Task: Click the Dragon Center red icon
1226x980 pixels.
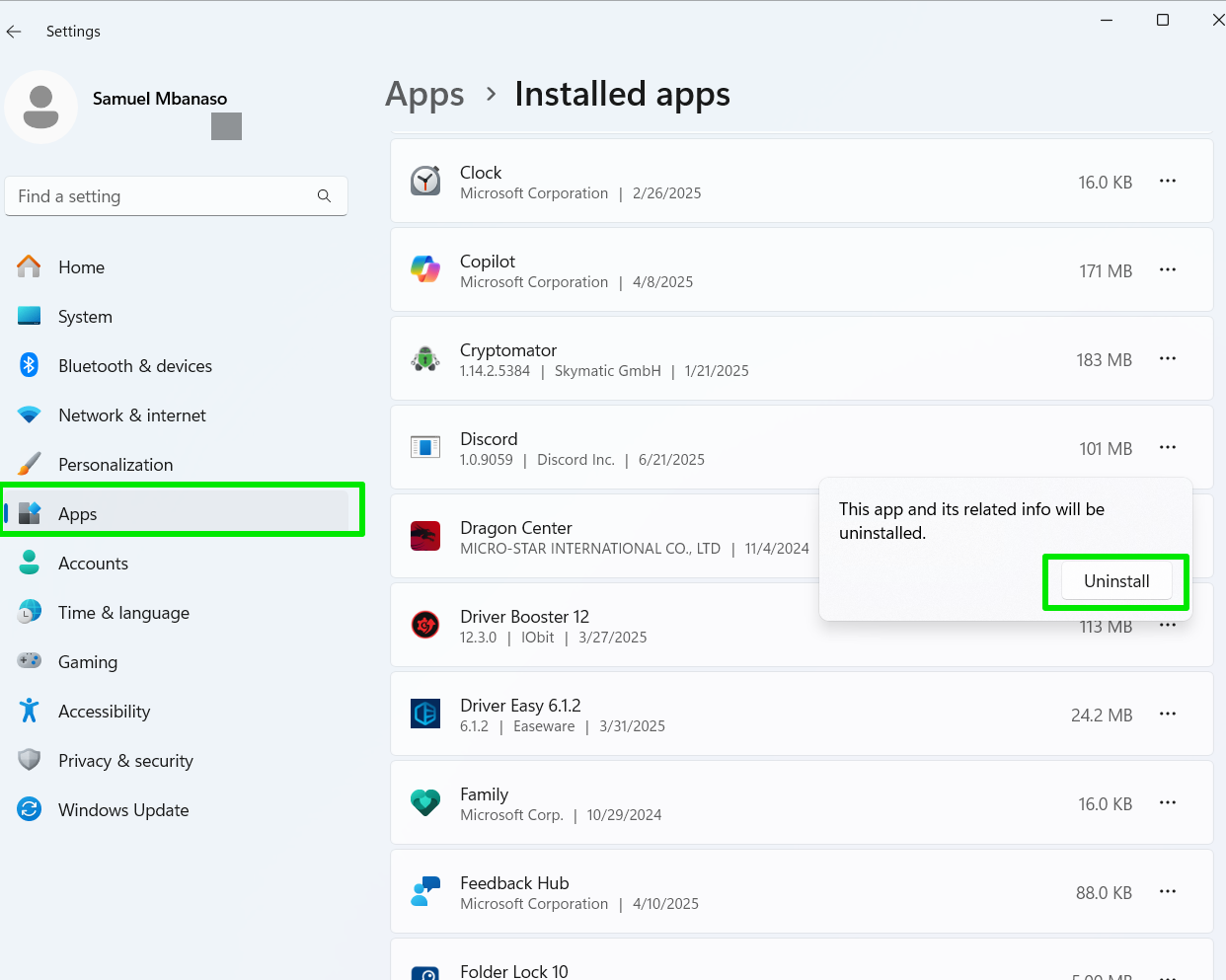Action: (x=425, y=536)
